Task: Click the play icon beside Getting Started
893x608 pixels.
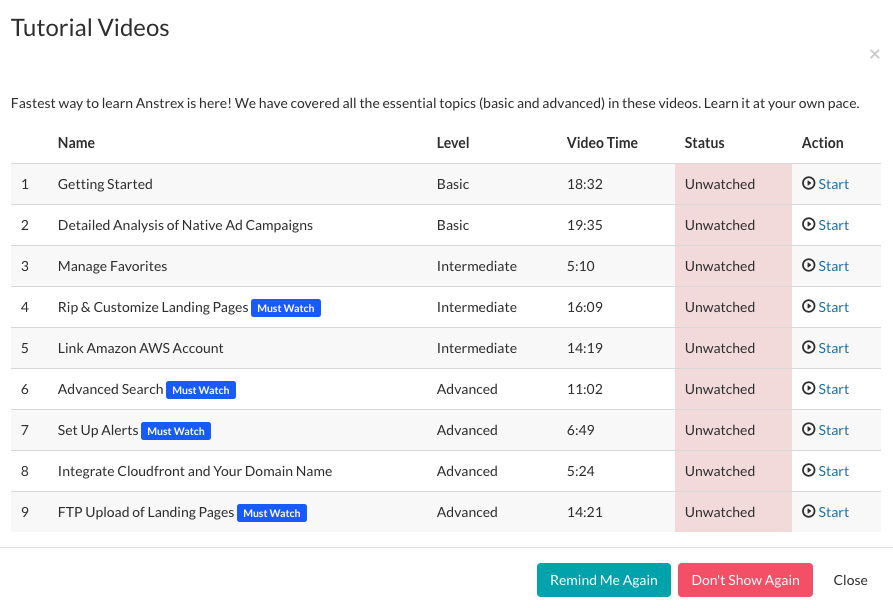Action: (808, 184)
